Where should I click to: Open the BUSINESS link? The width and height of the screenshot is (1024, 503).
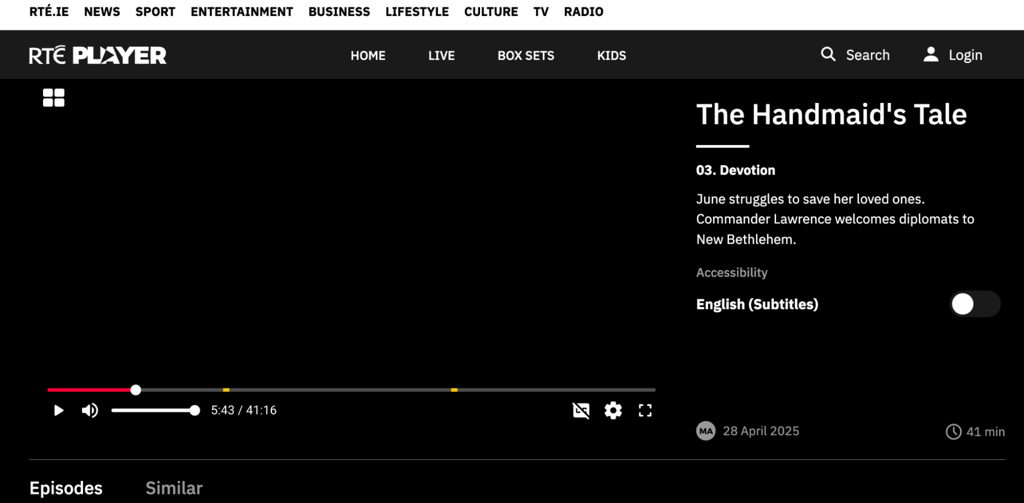pyautogui.click(x=339, y=12)
